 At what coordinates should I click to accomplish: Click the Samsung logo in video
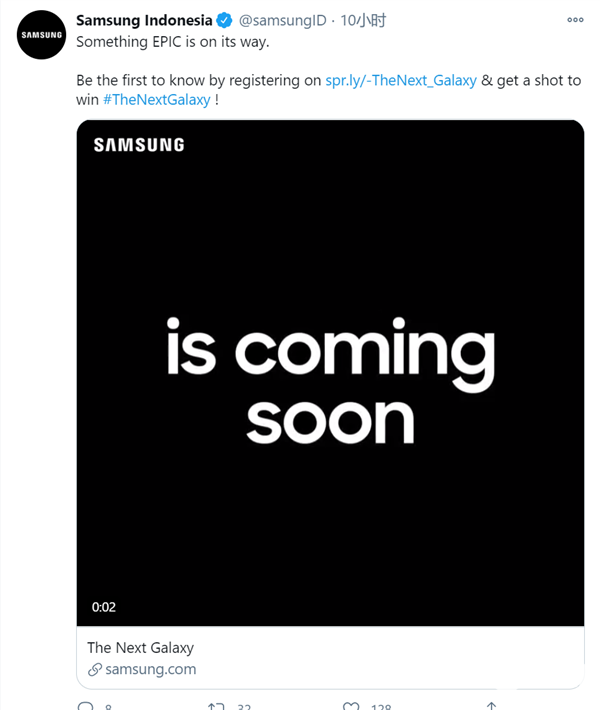tap(139, 145)
